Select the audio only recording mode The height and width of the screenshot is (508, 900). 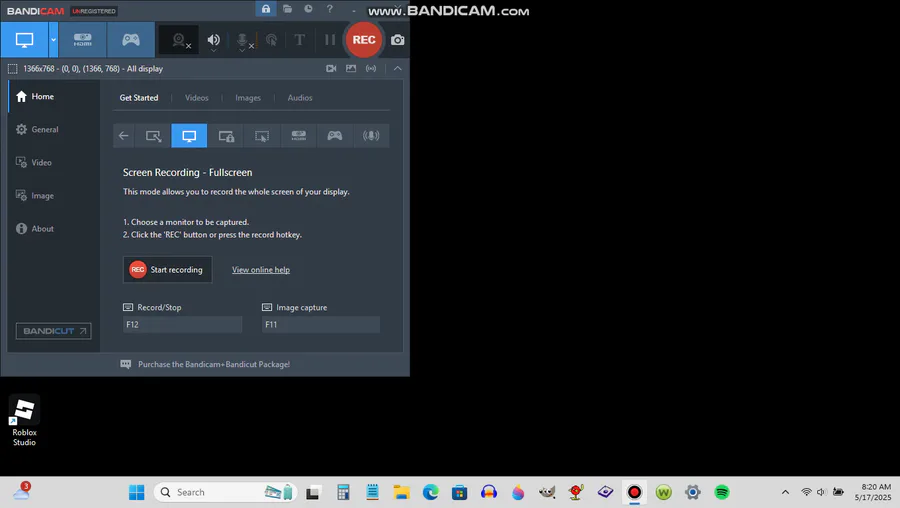click(371, 136)
